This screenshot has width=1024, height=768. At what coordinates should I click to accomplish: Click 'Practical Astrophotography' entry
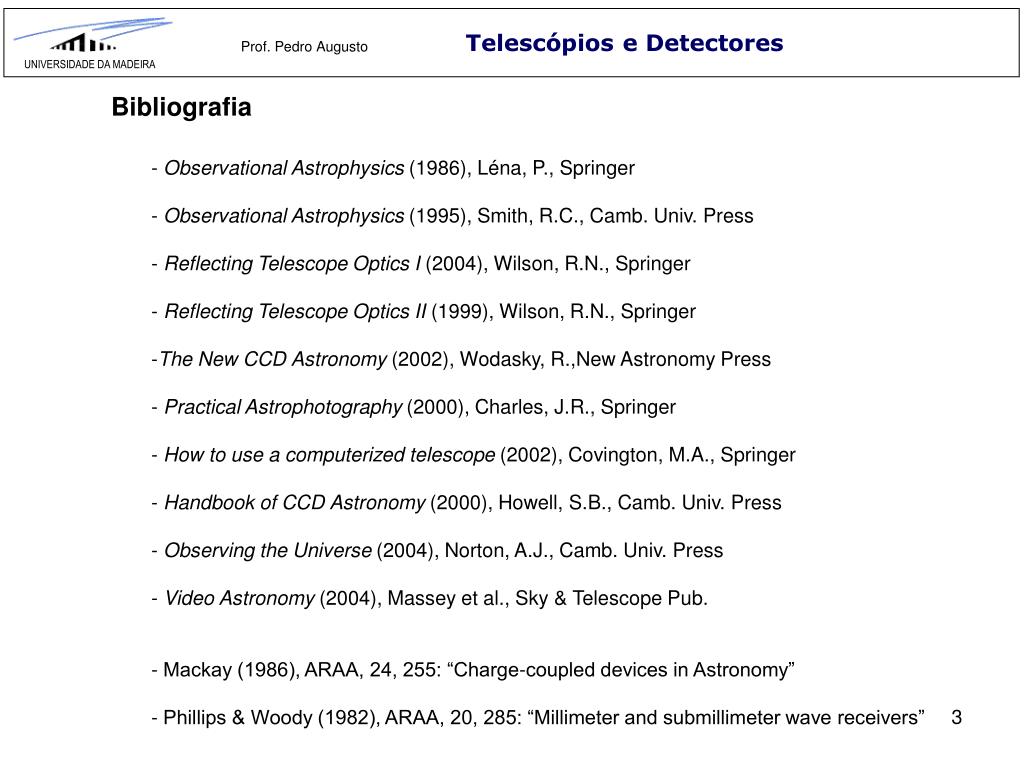[x=413, y=407]
